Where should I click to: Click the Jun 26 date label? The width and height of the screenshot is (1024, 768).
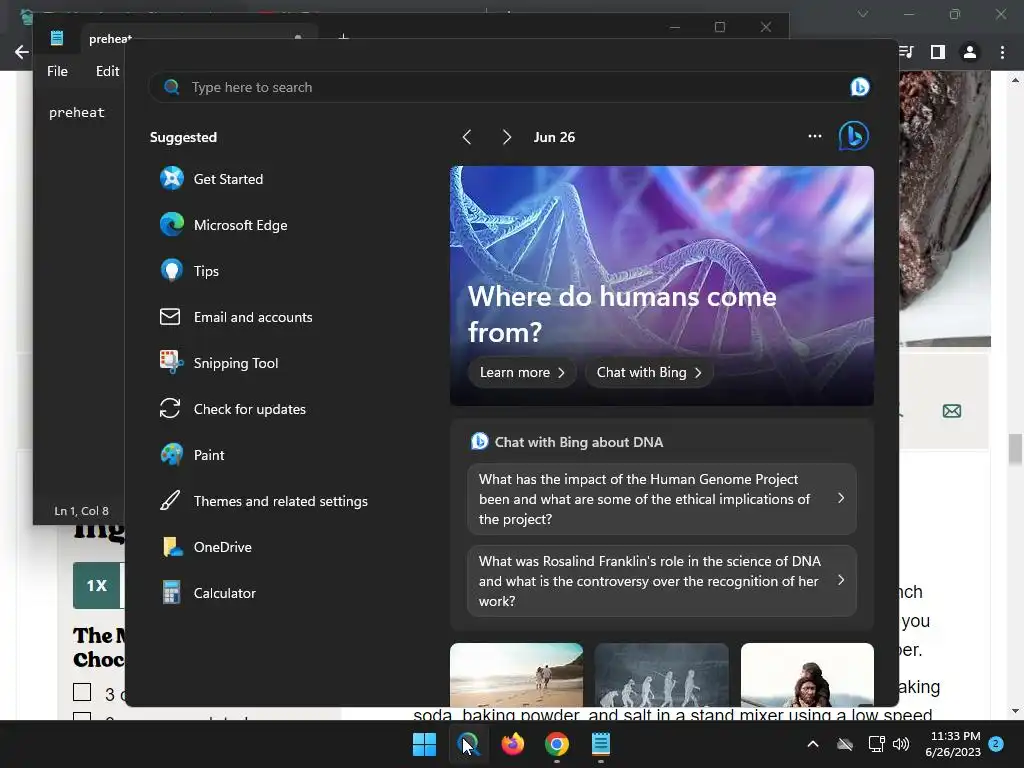point(554,137)
